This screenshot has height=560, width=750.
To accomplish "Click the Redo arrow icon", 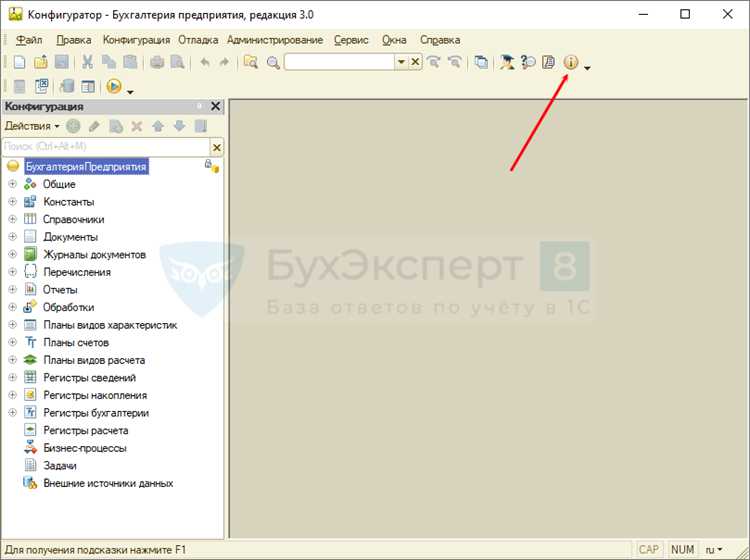I will click(x=224, y=62).
